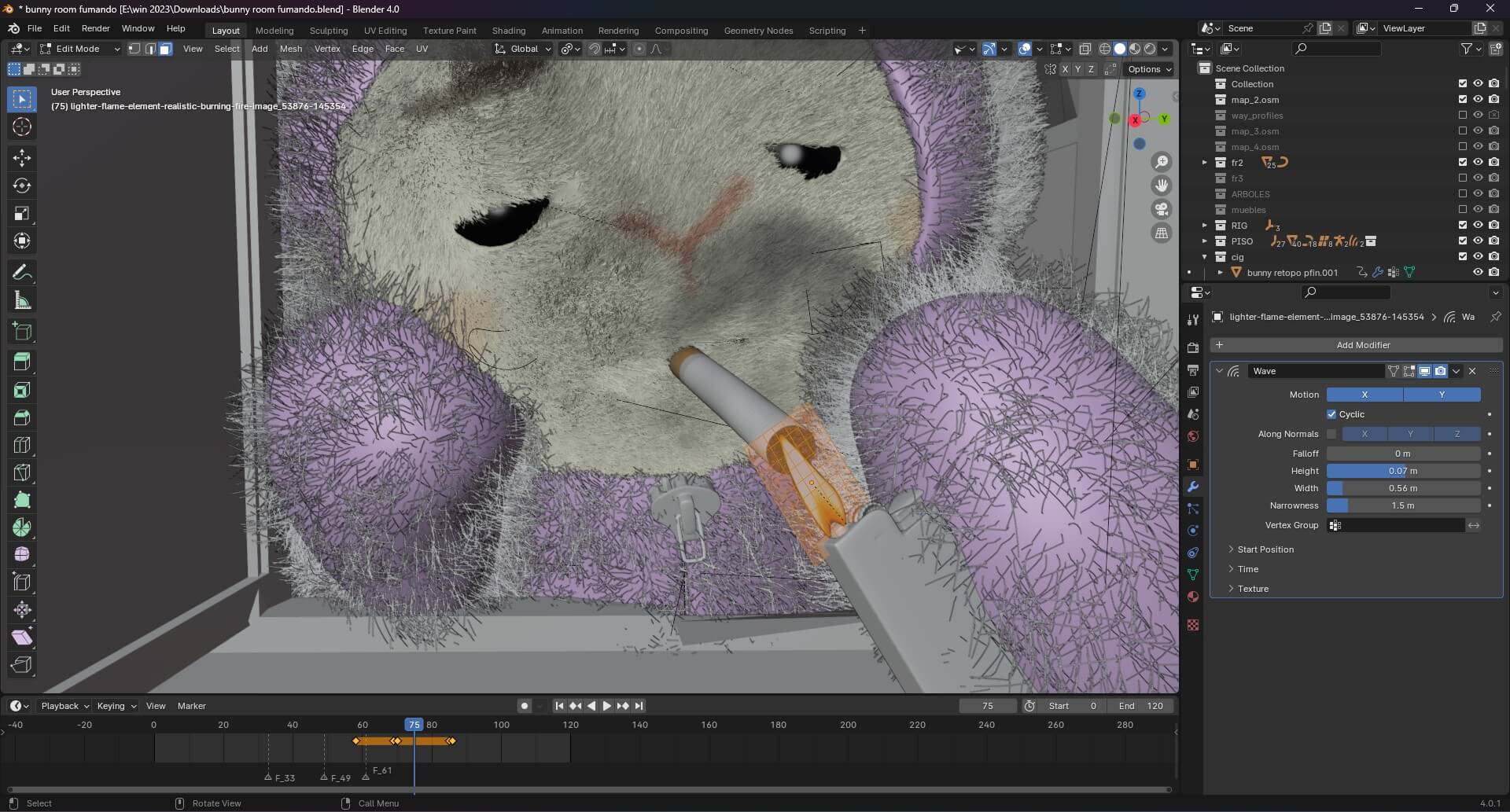Play the animation forward

tap(606, 706)
